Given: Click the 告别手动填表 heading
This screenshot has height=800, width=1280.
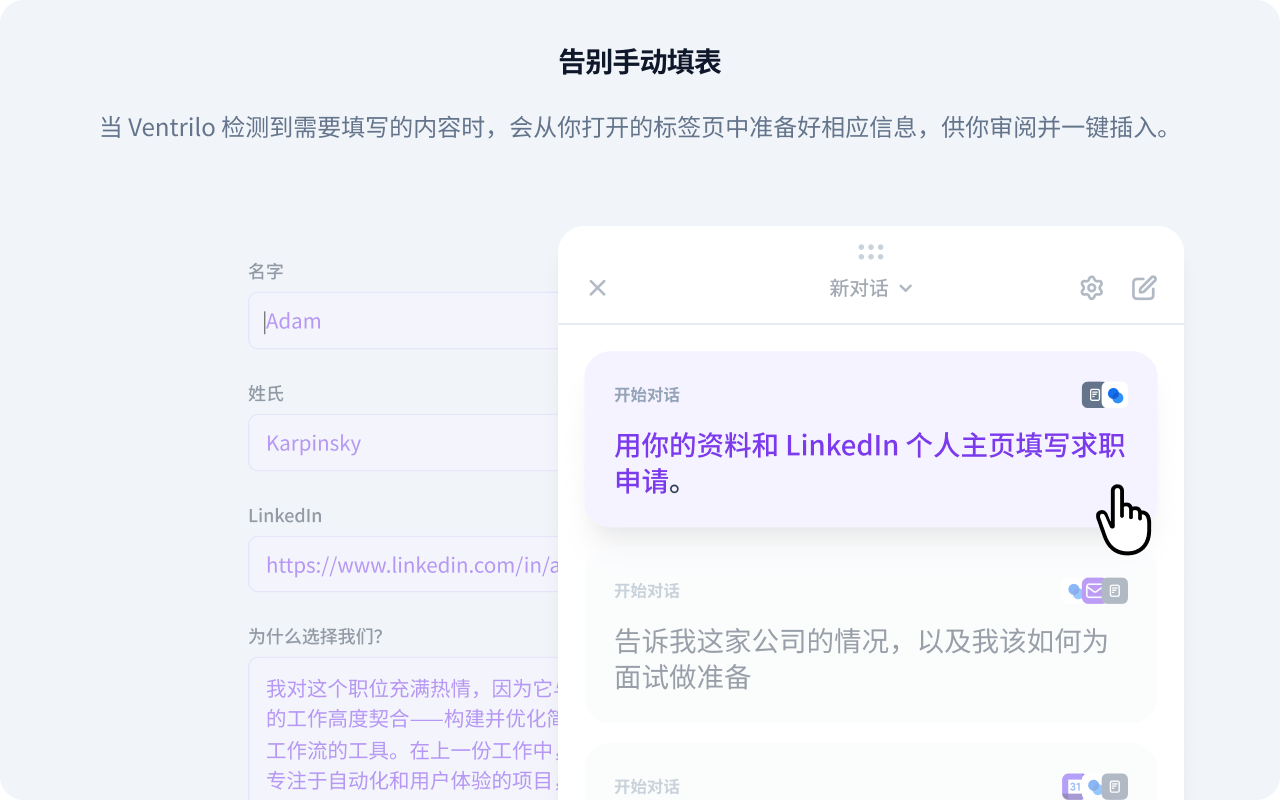Looking at the screenshot, I should coord(640,62).
